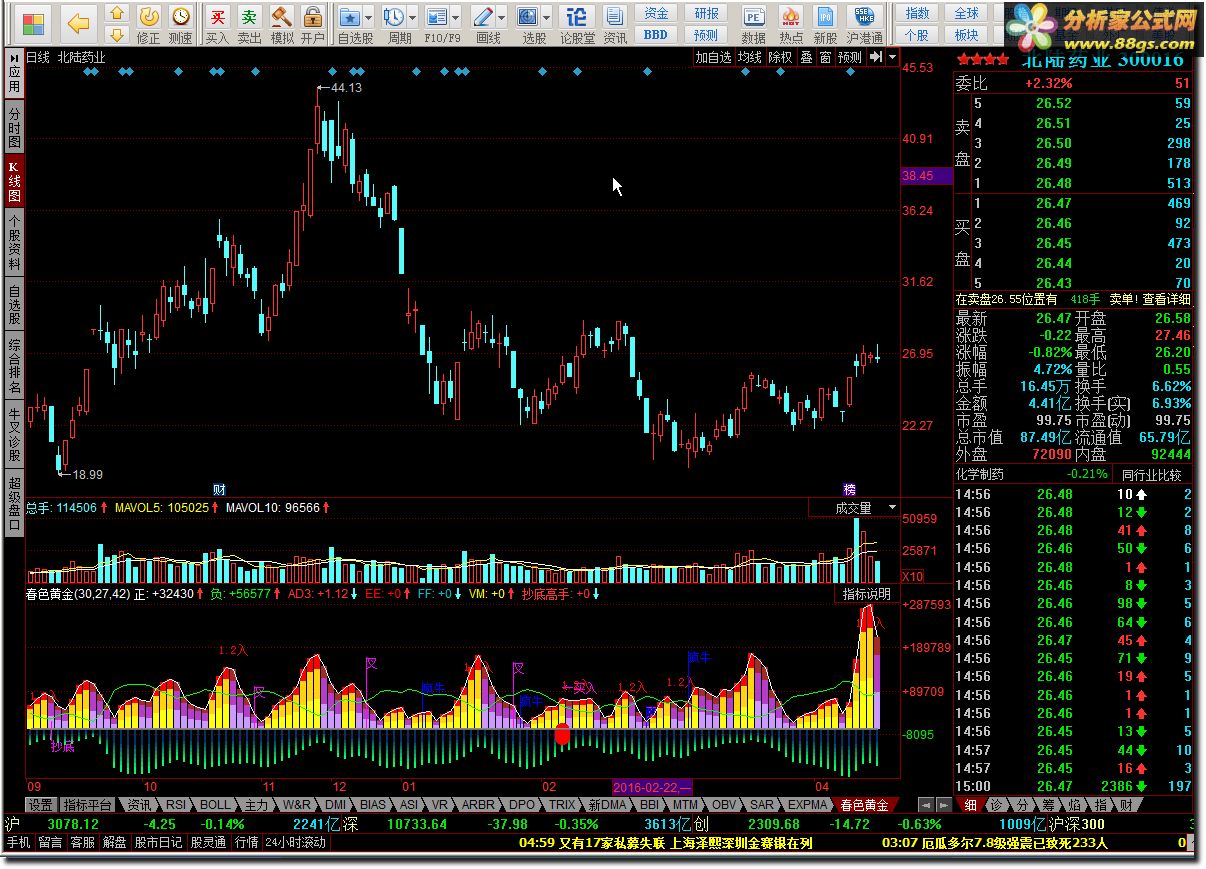Open 股市日记 in the bottom bar
This screenshot has height=869, width=1206.
158,842
